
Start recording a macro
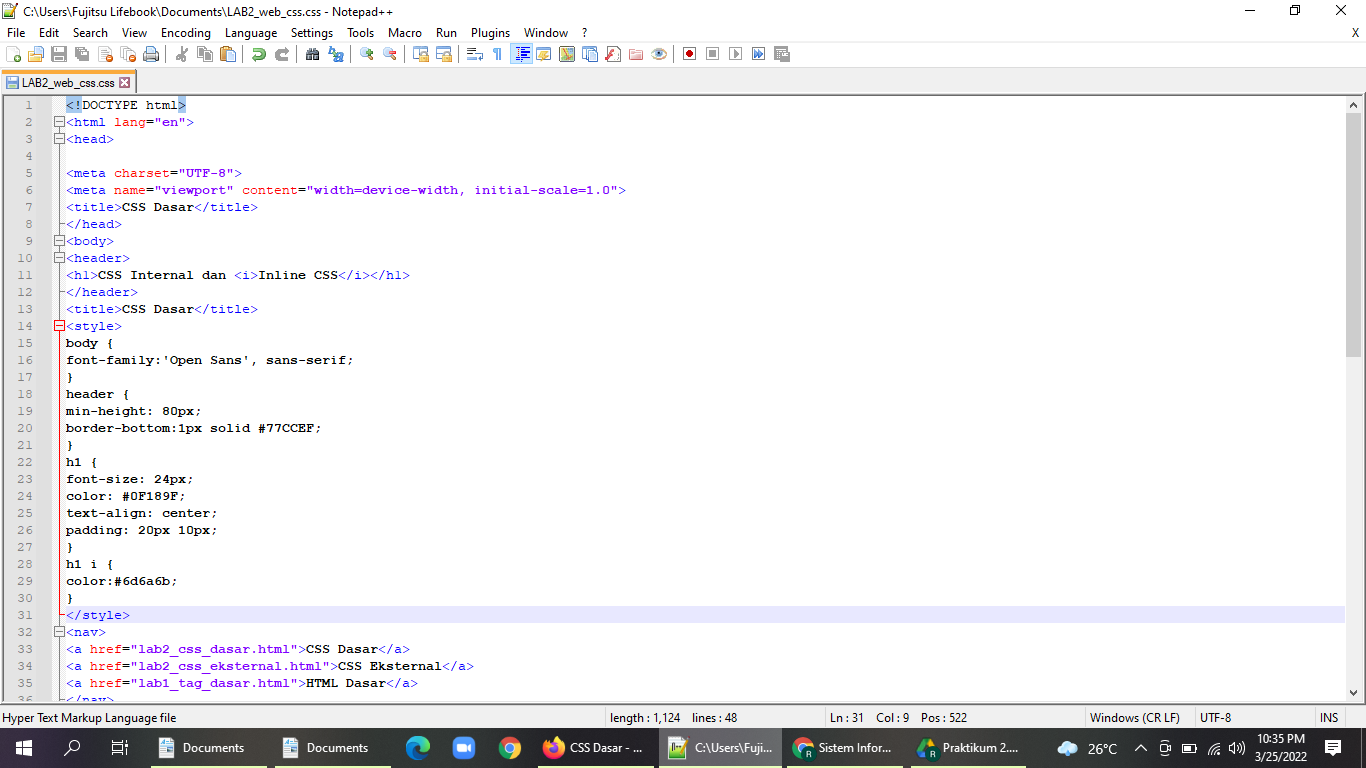(689, 54)
